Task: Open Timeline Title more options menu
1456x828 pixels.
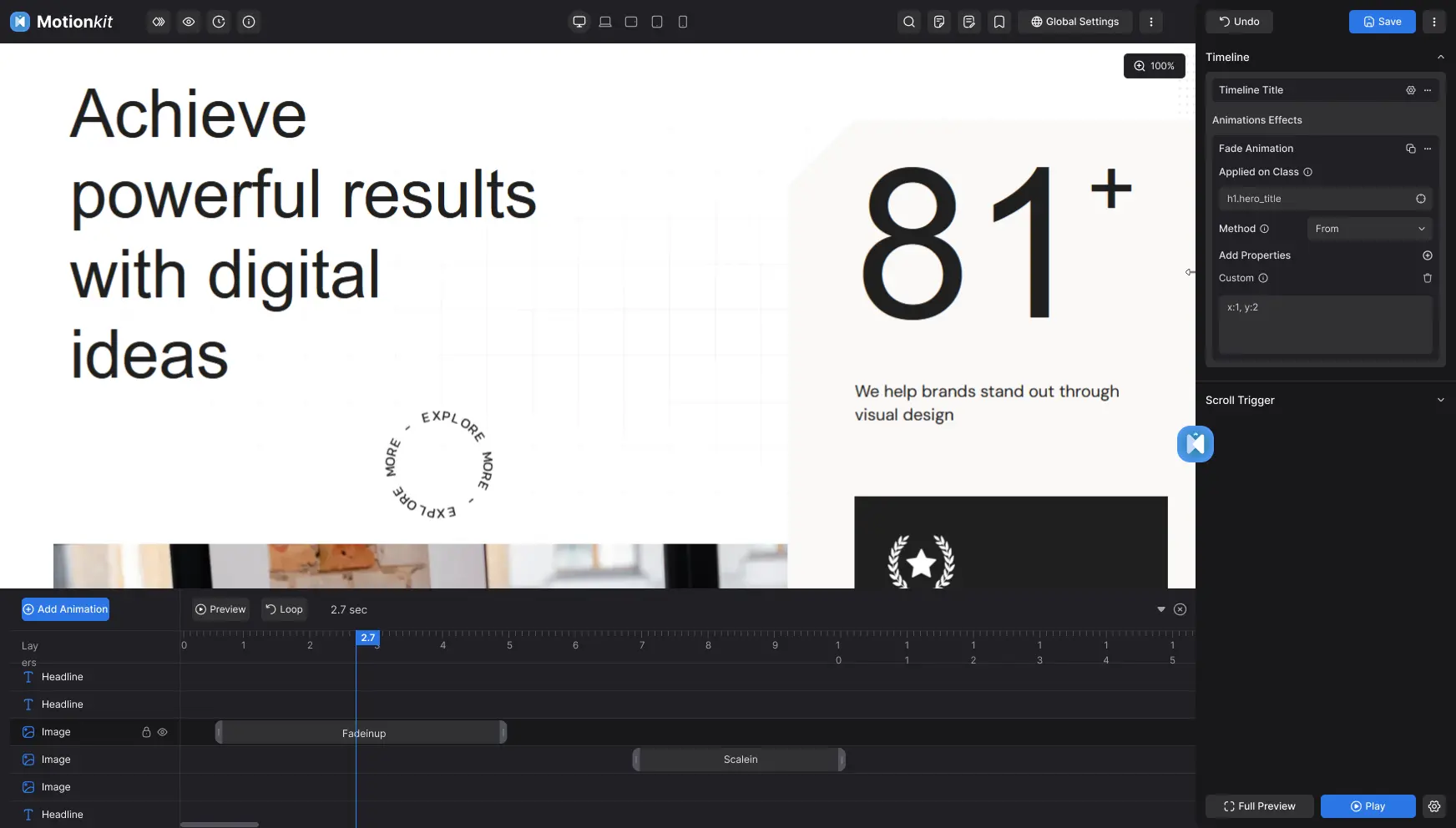Action: point(1428,90)
